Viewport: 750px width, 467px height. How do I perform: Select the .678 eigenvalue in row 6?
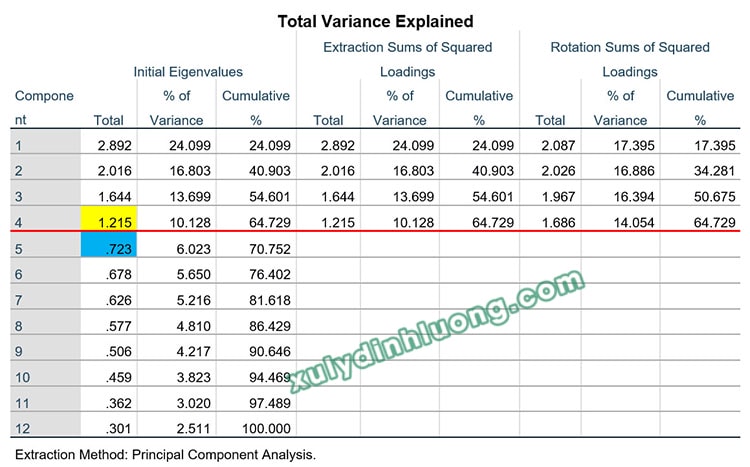point(119,274)
